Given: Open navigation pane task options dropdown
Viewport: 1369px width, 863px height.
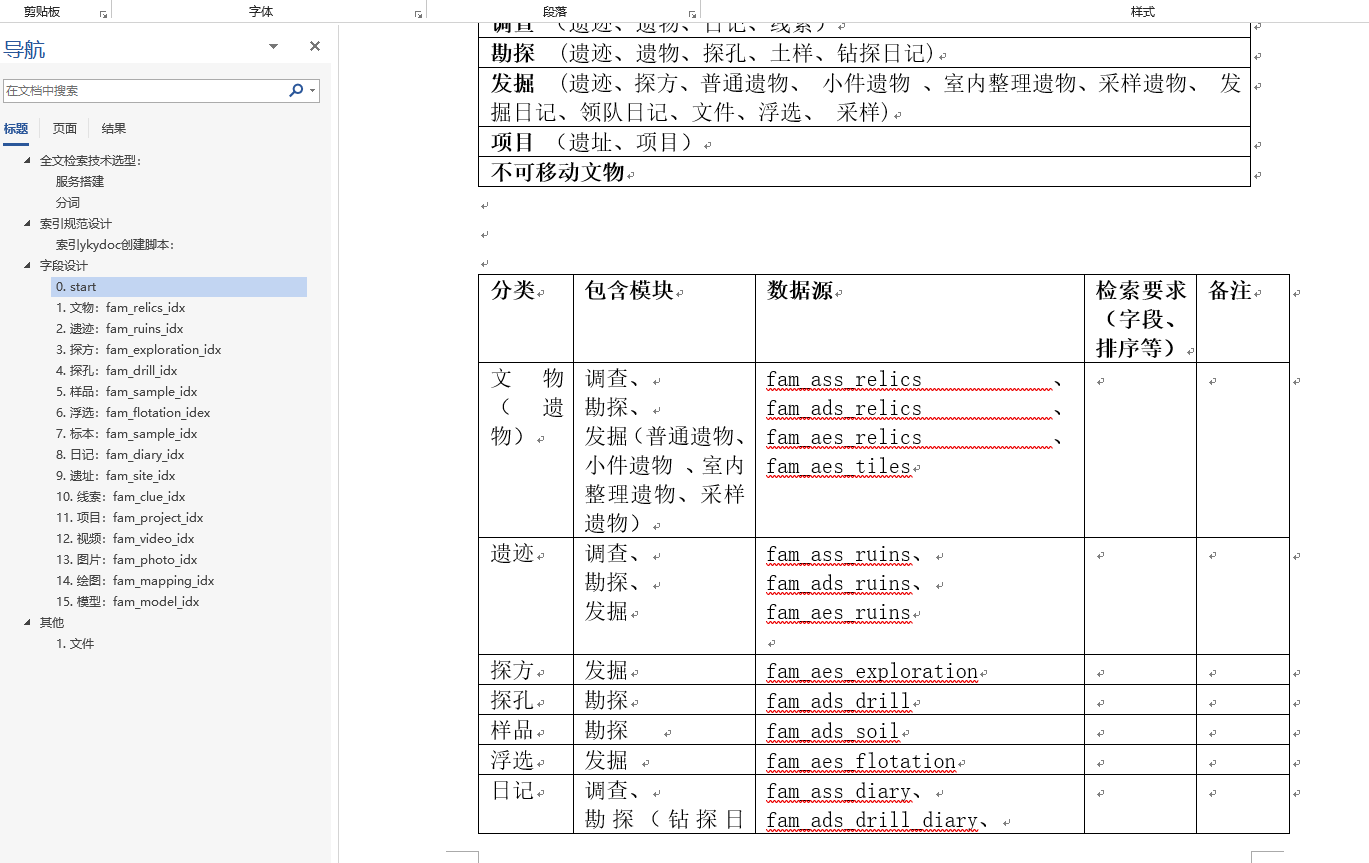Looking at the screenshot, I should [274, 47].
